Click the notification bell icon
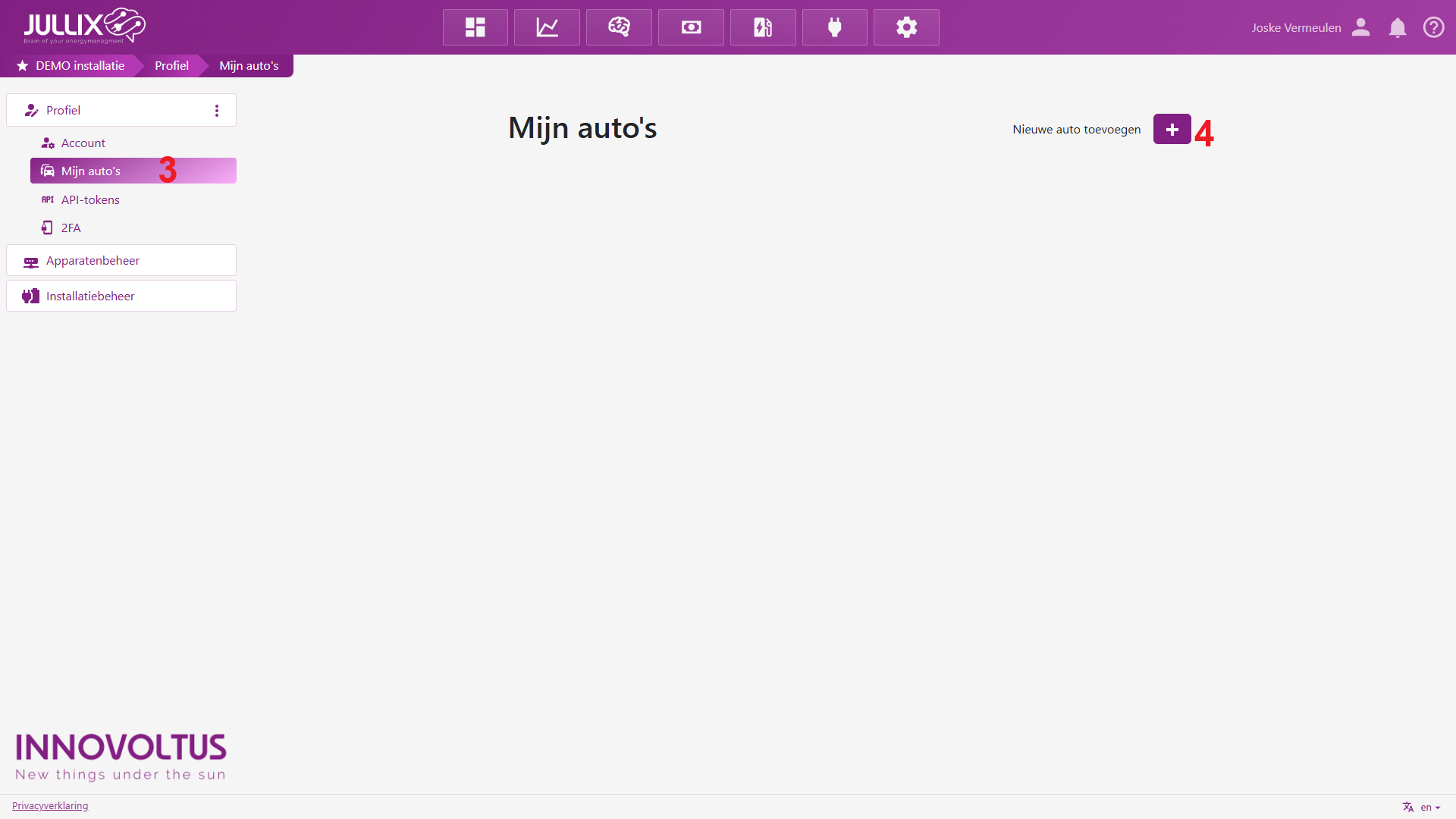 [x=1397, y=28]
